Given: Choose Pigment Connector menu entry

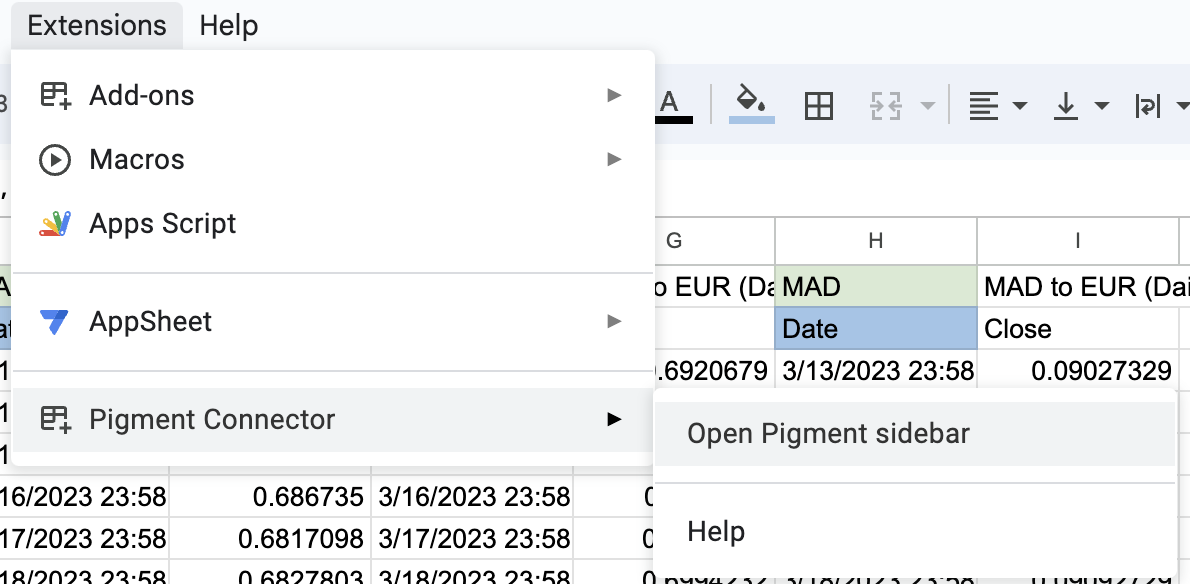Looking at the screenshot, I should click(332, 419).
